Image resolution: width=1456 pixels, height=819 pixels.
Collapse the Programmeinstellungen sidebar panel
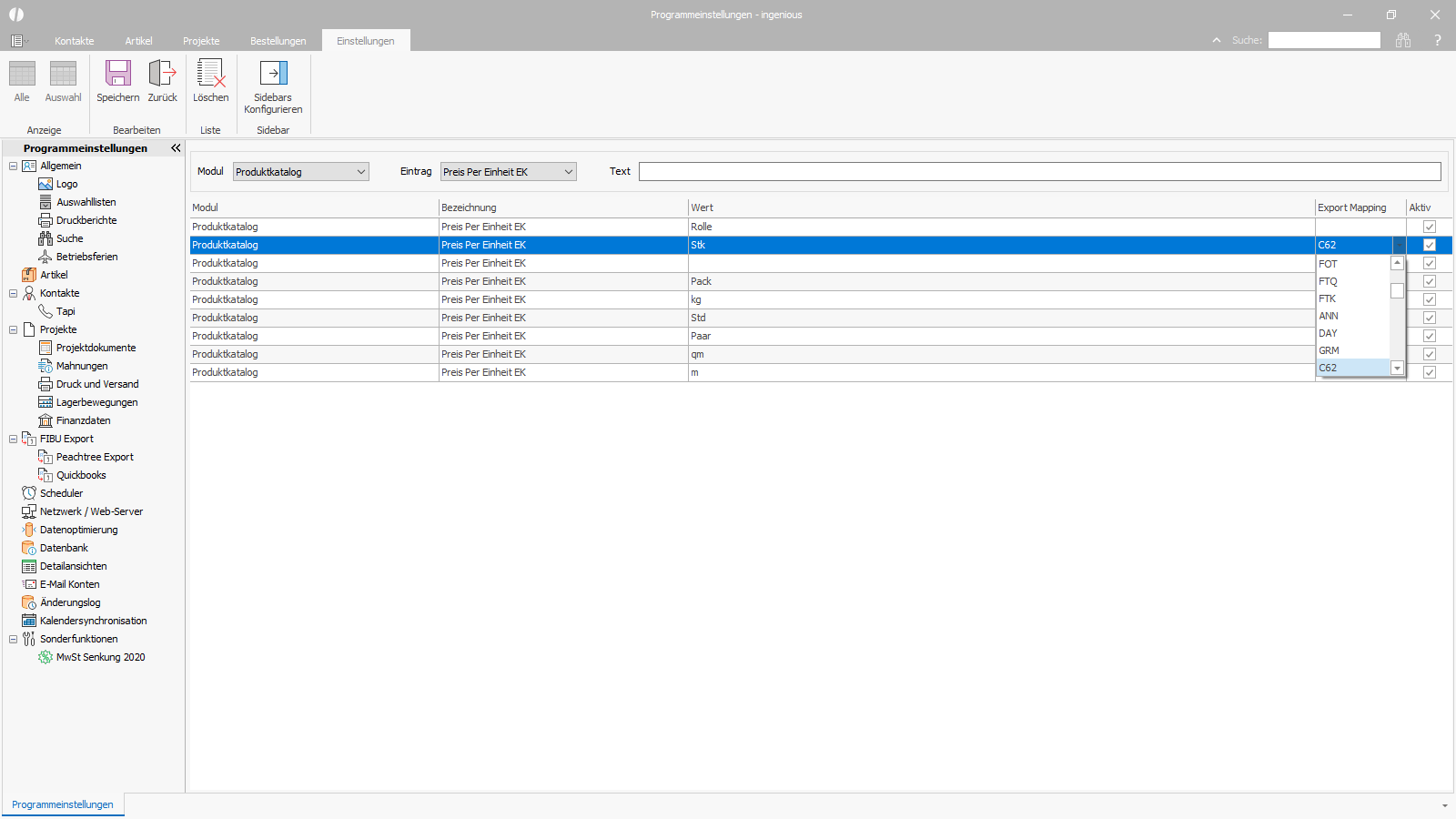pos(176,147)
